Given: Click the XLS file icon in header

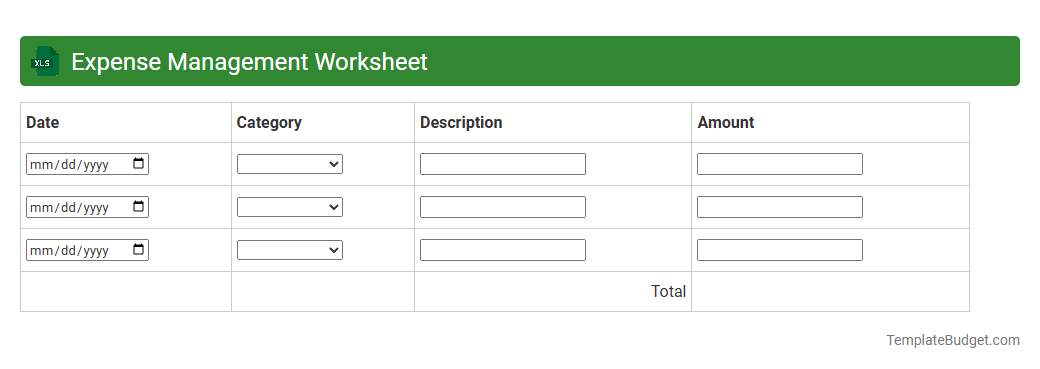Looking at the screenshot, I should click(x=44, y=61).
